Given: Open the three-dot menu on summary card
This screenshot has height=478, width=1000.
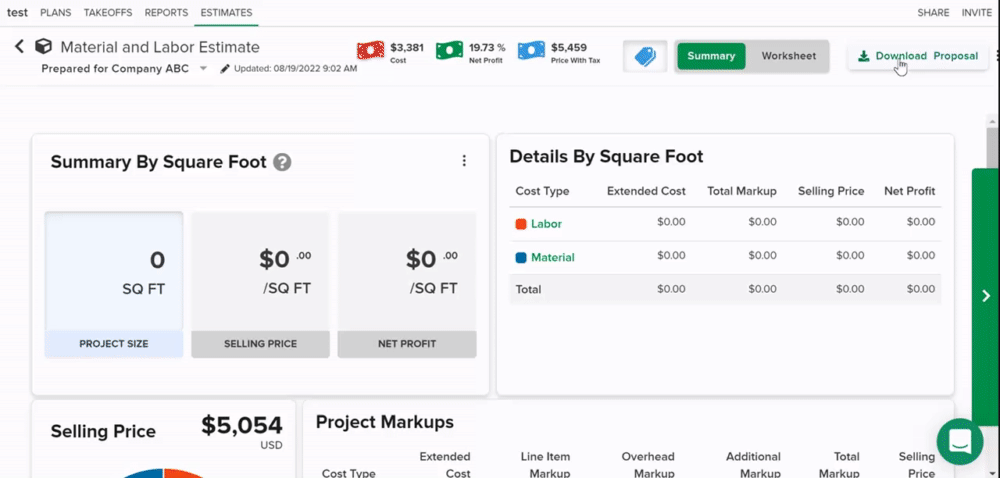Looking at the screenshot, I should [x=464, y=161].
